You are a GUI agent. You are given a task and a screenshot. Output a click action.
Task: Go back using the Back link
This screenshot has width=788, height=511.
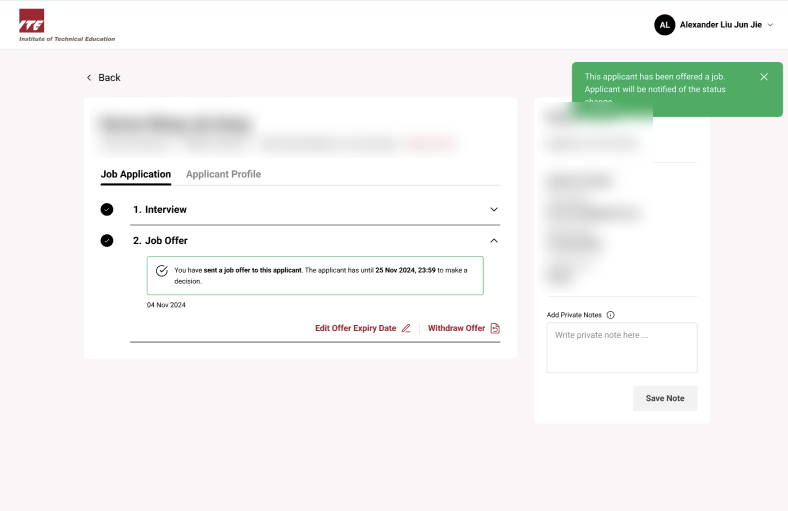click(x=103, y=77)
